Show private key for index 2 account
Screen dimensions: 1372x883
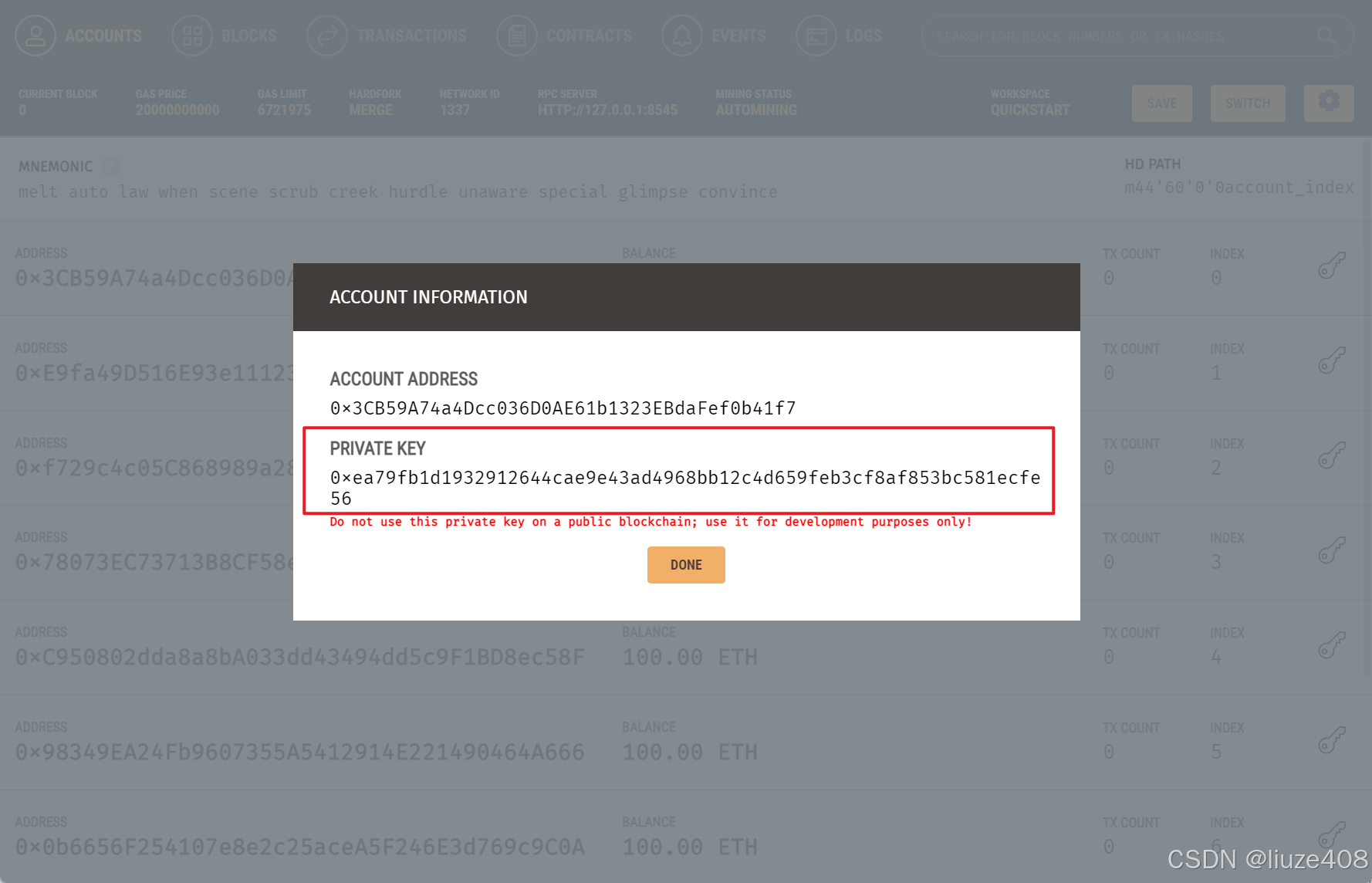[1332, 456]
